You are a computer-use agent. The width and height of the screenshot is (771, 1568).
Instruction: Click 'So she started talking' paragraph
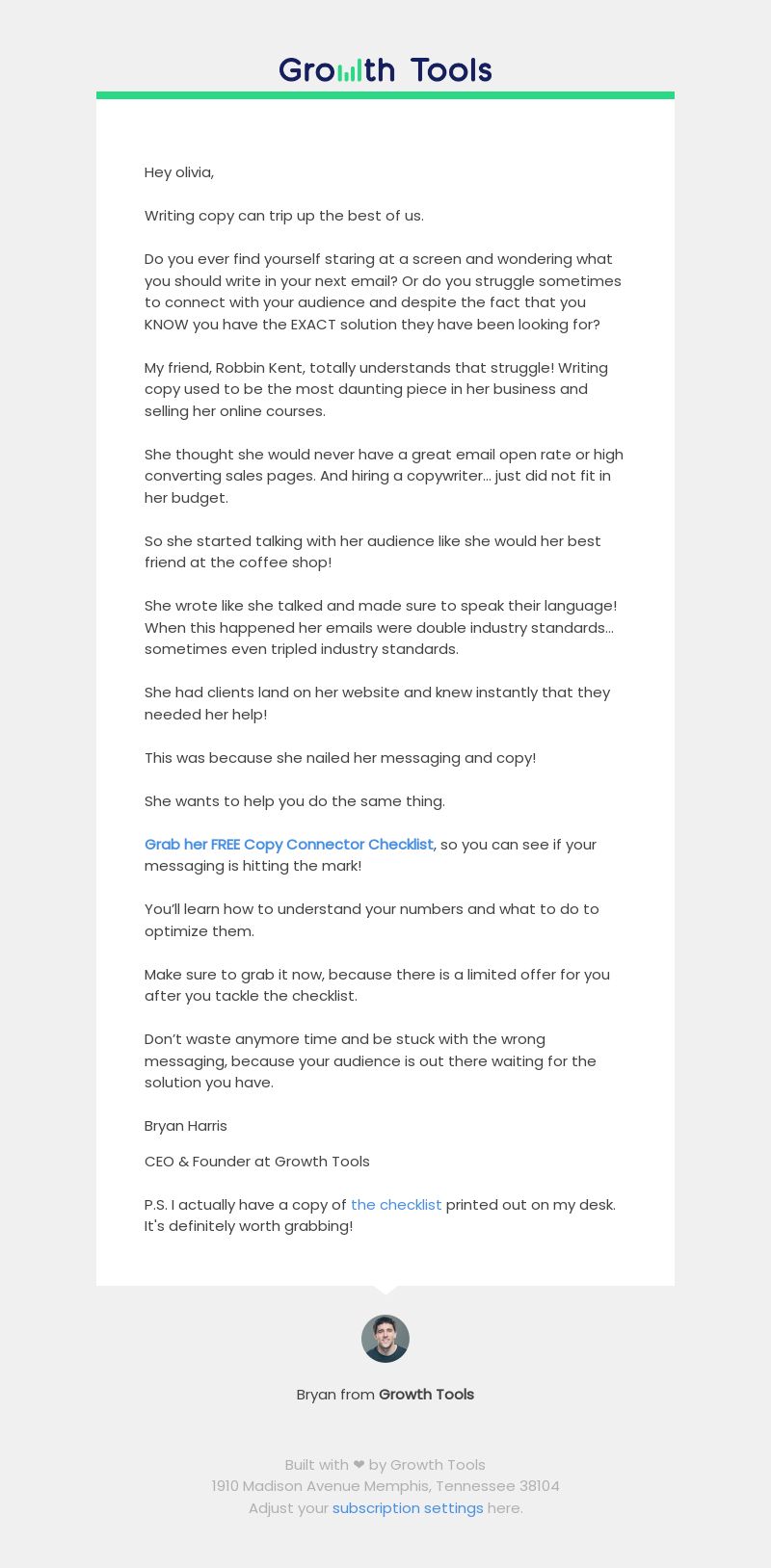pyautogui.click(x=373, y=552)
